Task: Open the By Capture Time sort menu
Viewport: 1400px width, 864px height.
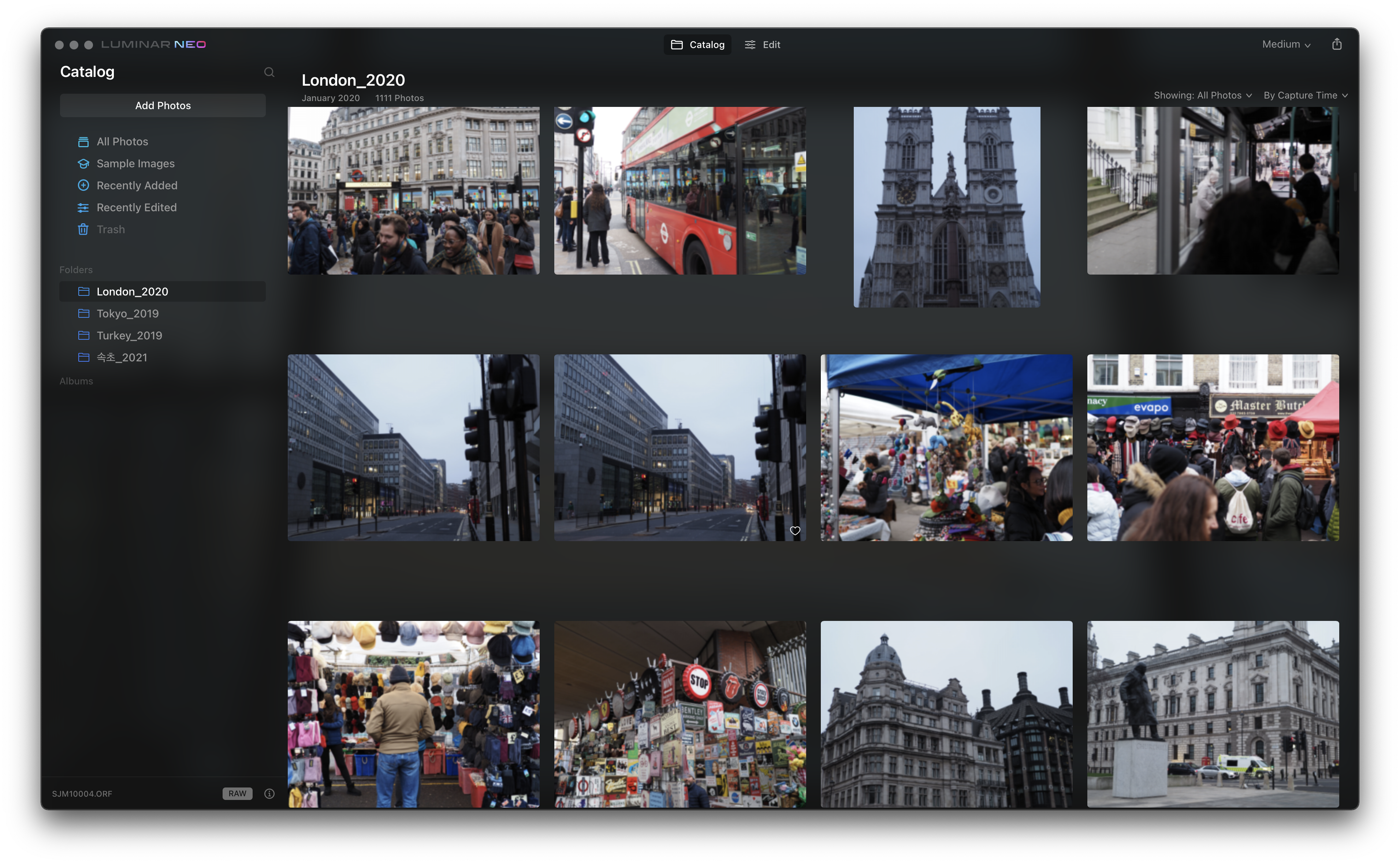Action: coord(1305,96)
